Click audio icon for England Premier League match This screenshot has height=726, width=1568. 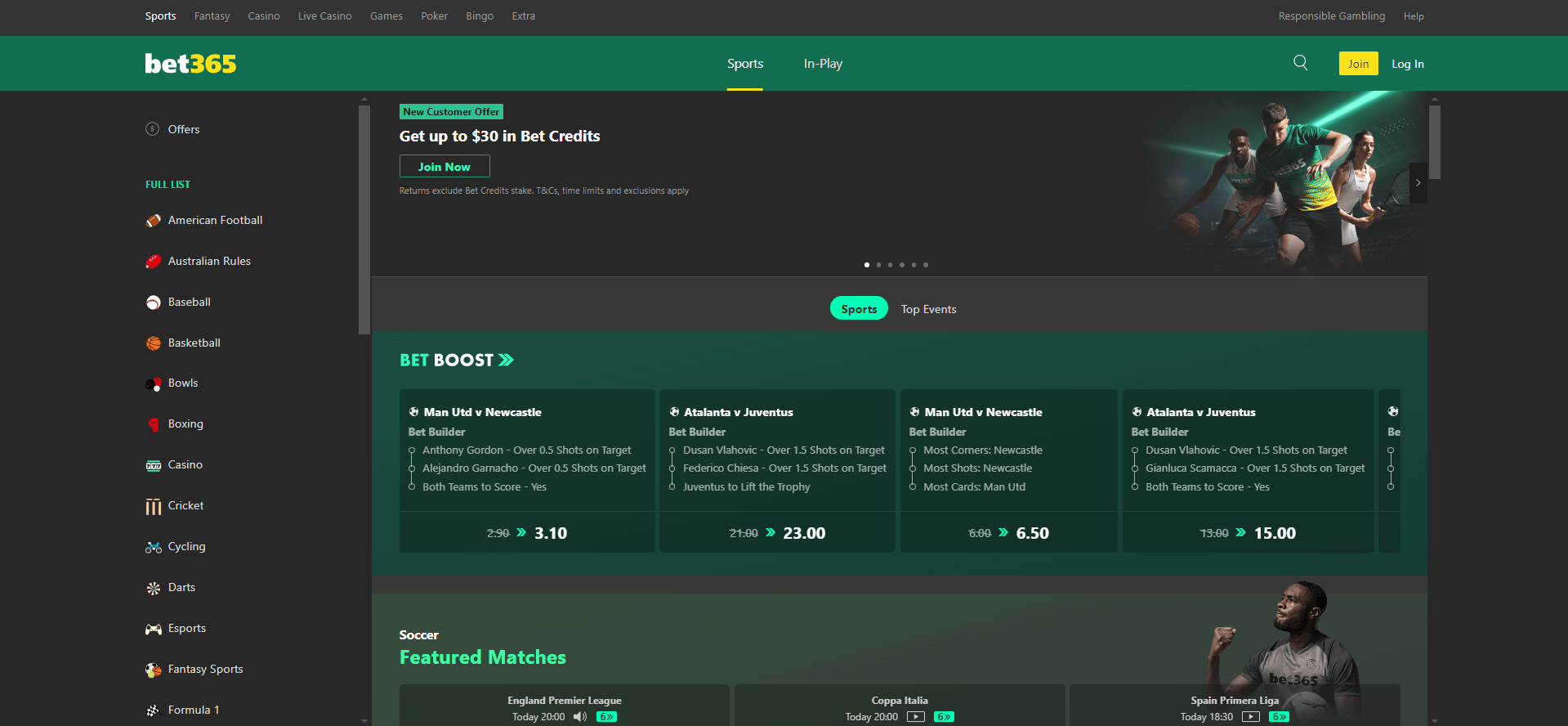coord(580,717)
